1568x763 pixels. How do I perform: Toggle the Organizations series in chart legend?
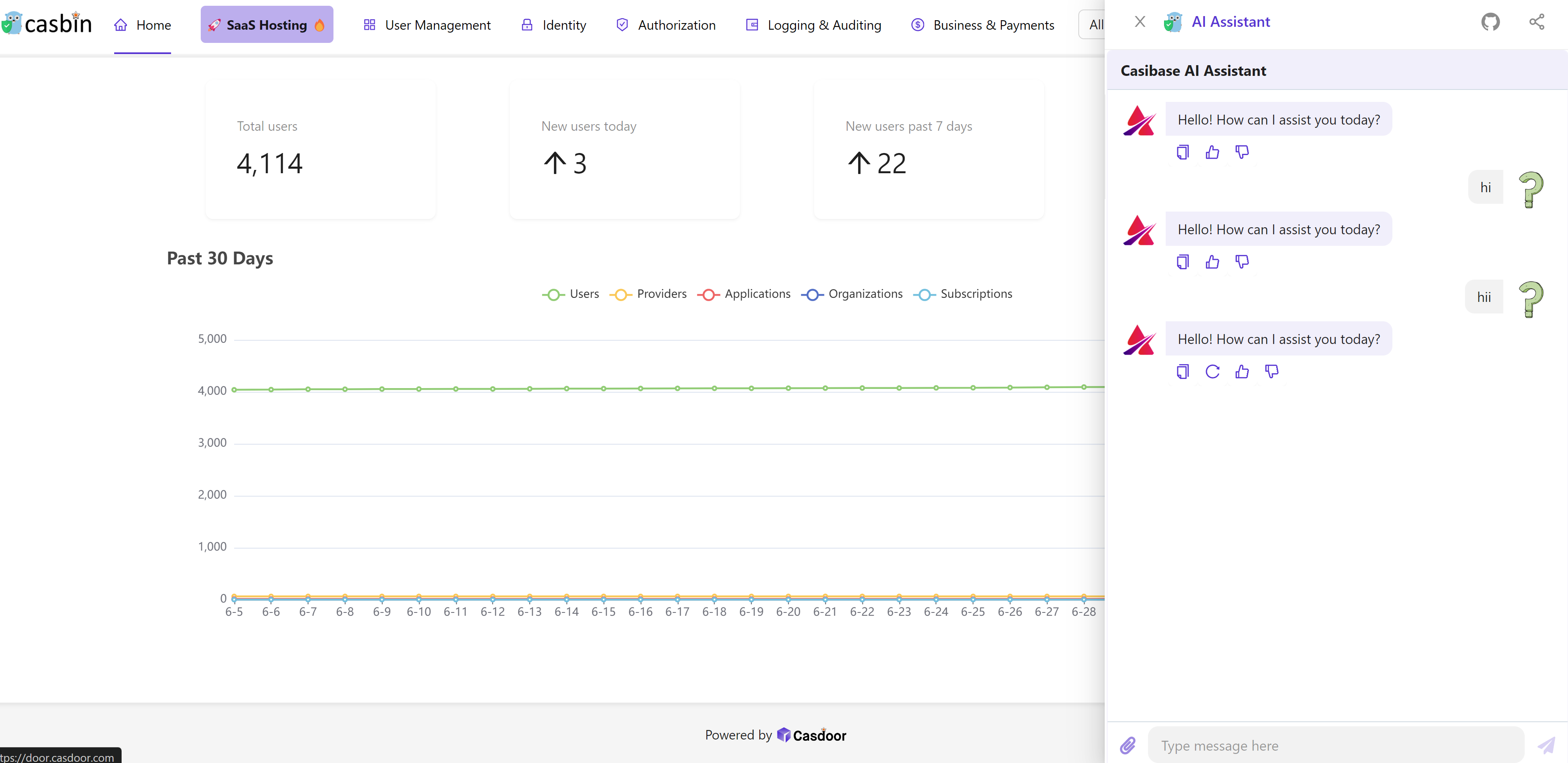click(x=852, y=294)
